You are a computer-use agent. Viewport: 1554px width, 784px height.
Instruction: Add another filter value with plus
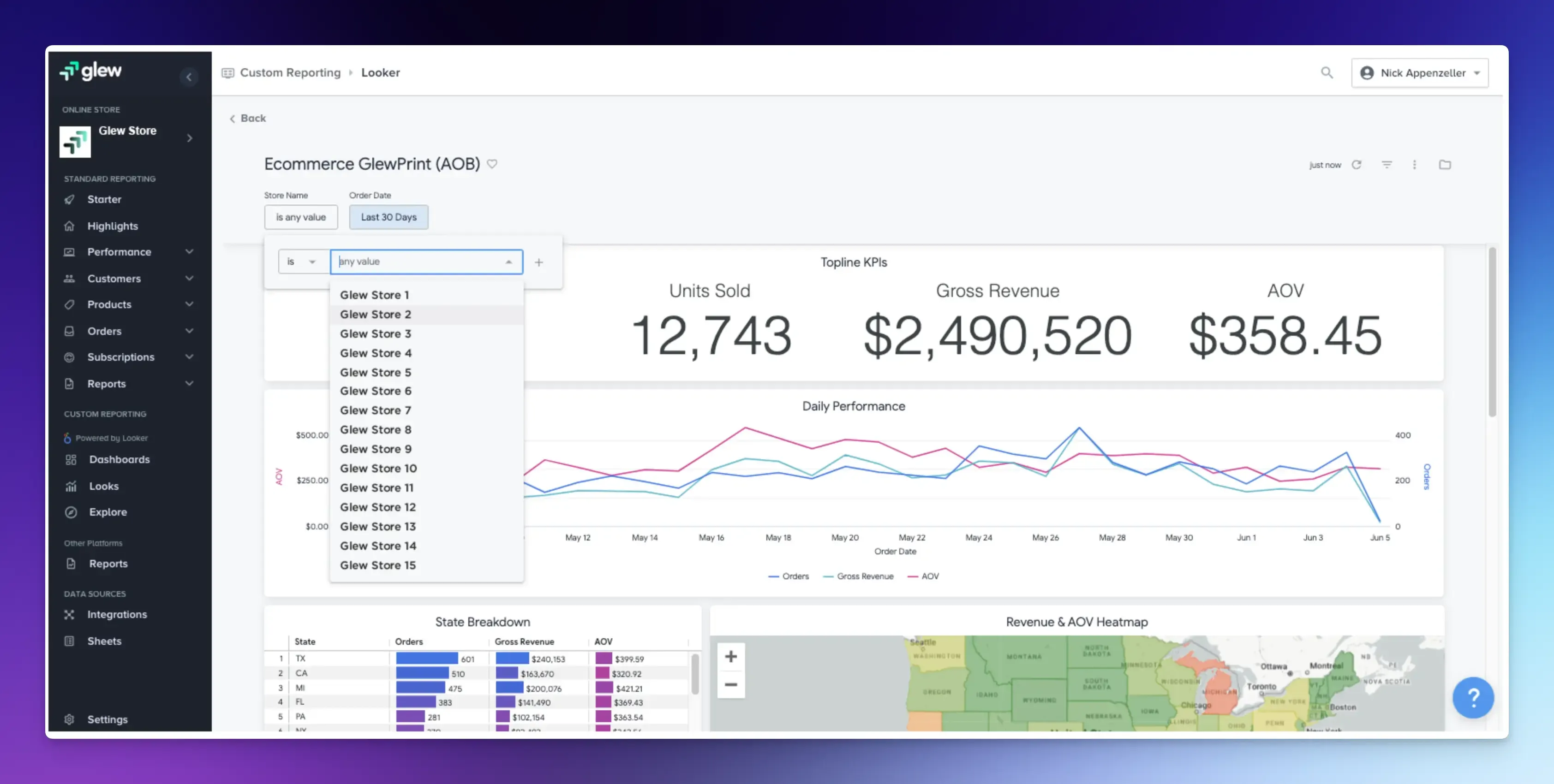pos(539,262)
